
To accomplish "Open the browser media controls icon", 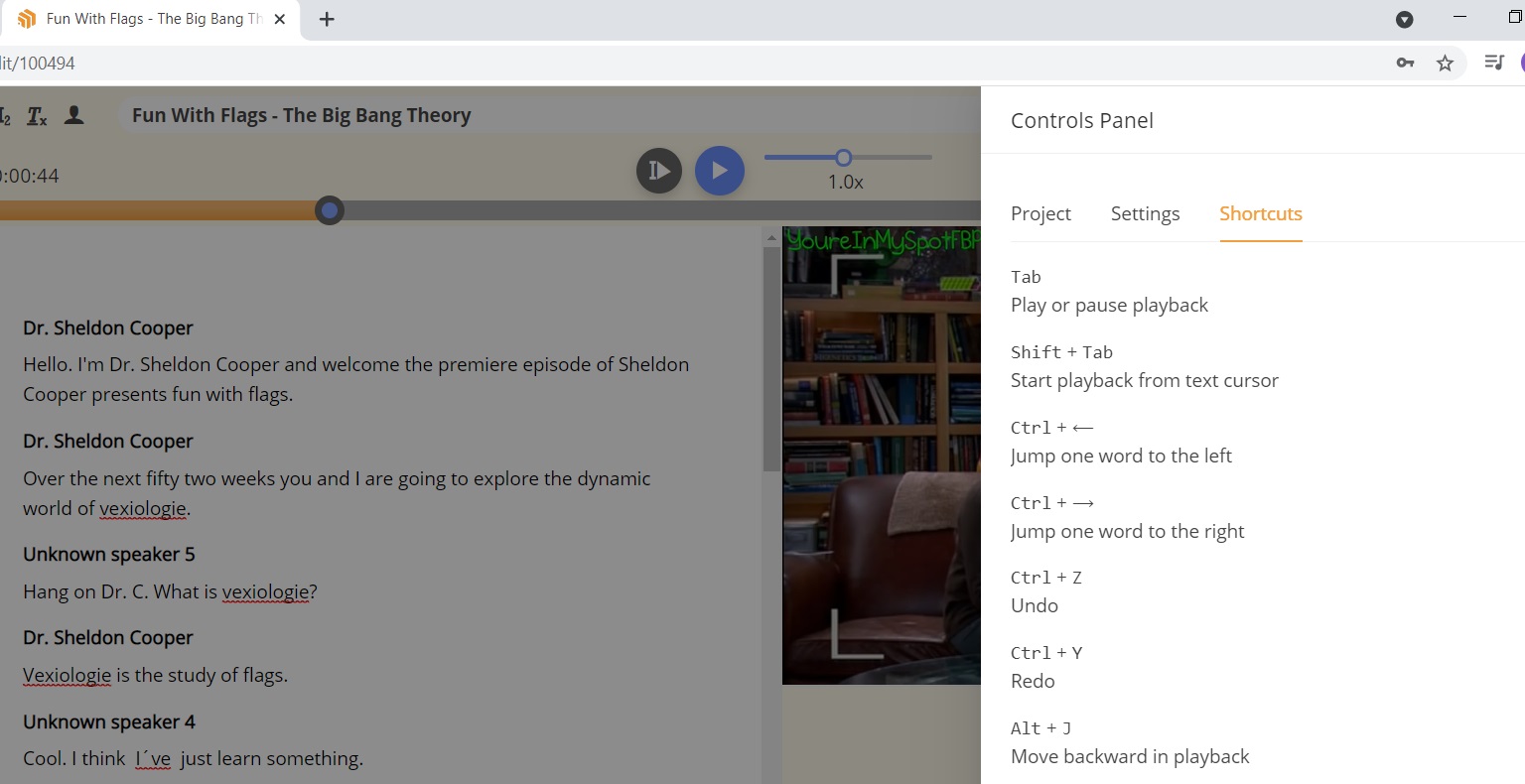I will [1494, 63].
